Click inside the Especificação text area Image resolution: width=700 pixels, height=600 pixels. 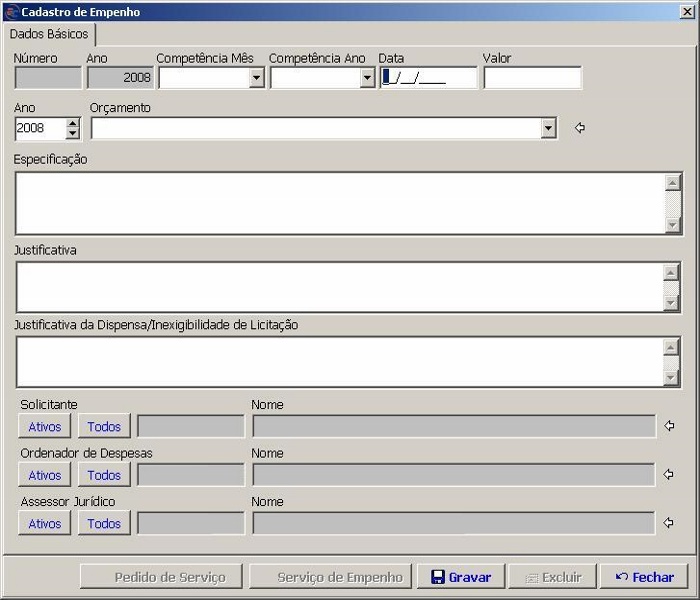coord(339,203)
